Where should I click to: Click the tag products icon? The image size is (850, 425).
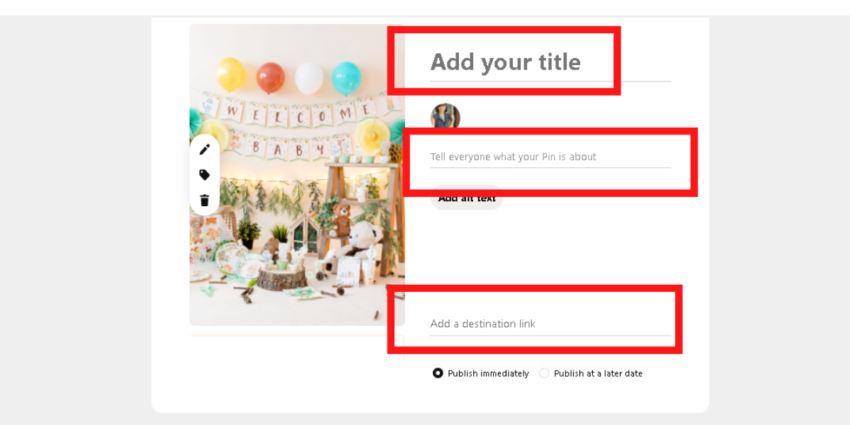click(205, 175)
